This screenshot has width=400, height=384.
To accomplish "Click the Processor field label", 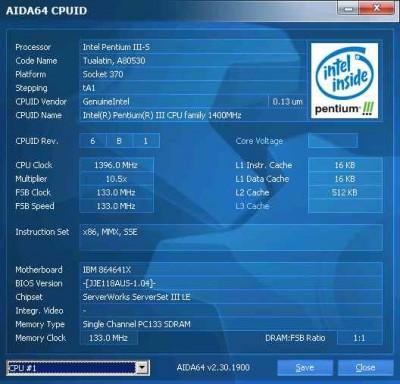I will point(33,47).
